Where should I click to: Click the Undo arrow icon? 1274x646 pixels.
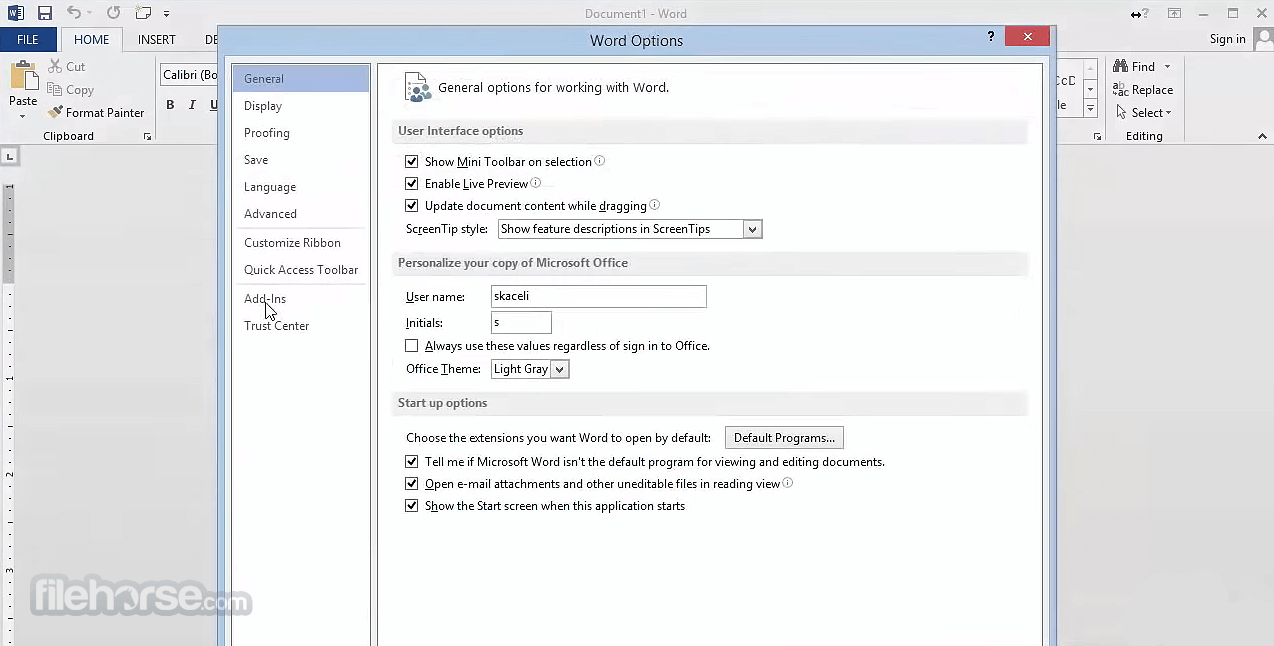(74, 13)
